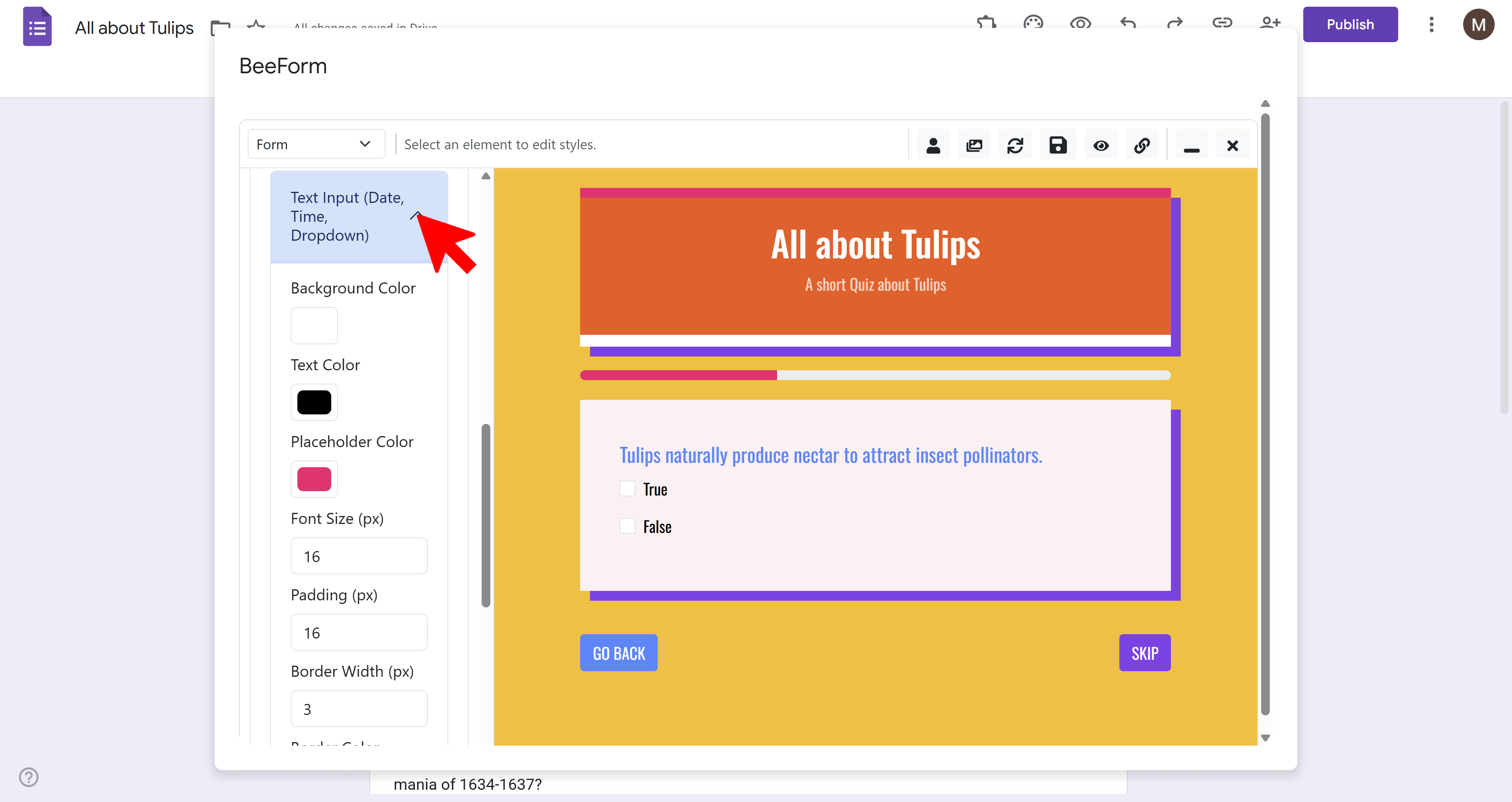Open the image gallery icon in BeeForm toolbar
1512x802 pixels.
[x=974, y=145]
